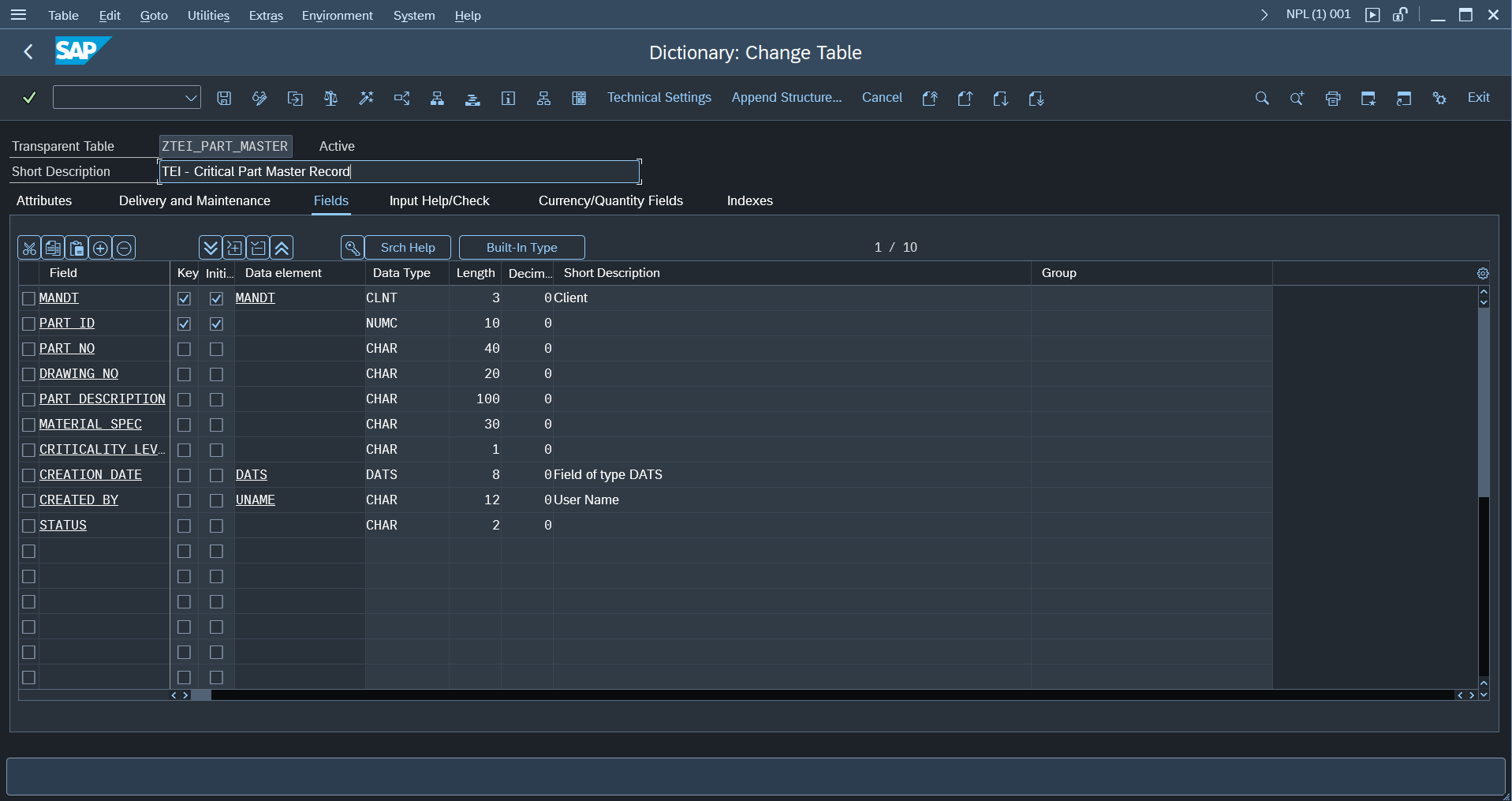Click the Technical Settings button

tap(659, 98)
